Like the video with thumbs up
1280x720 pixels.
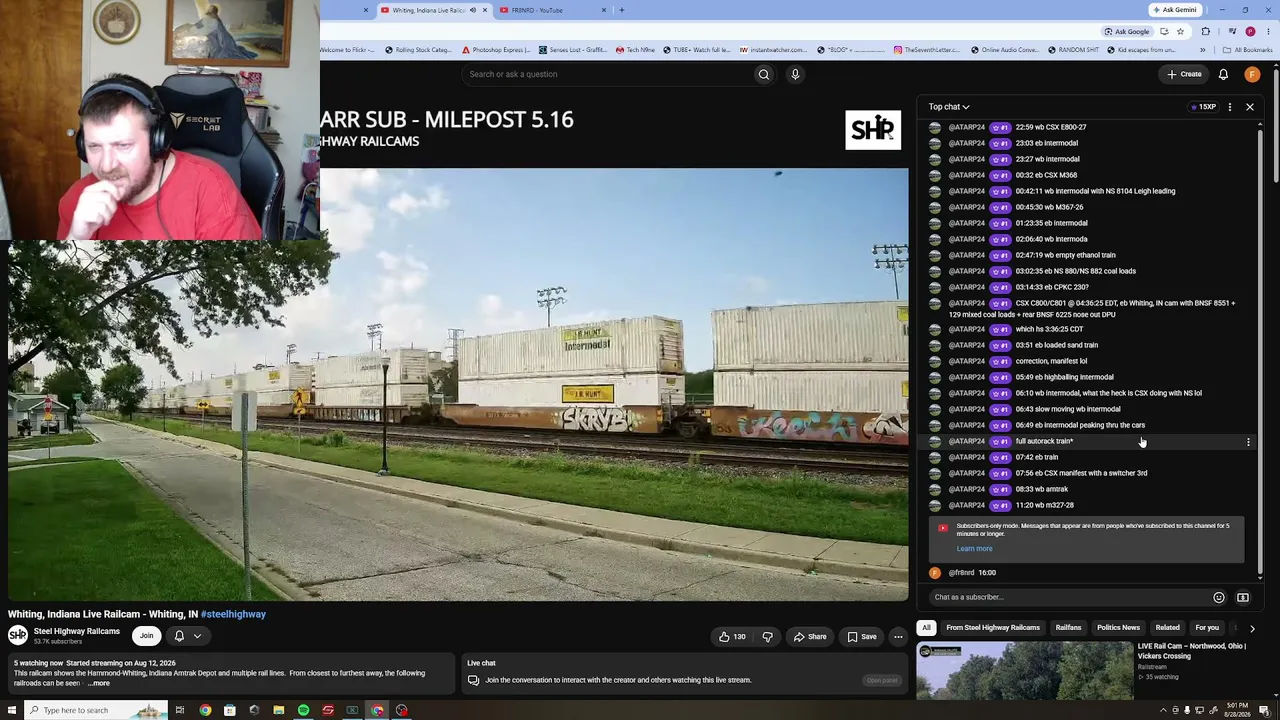click(x=732, y=637)
